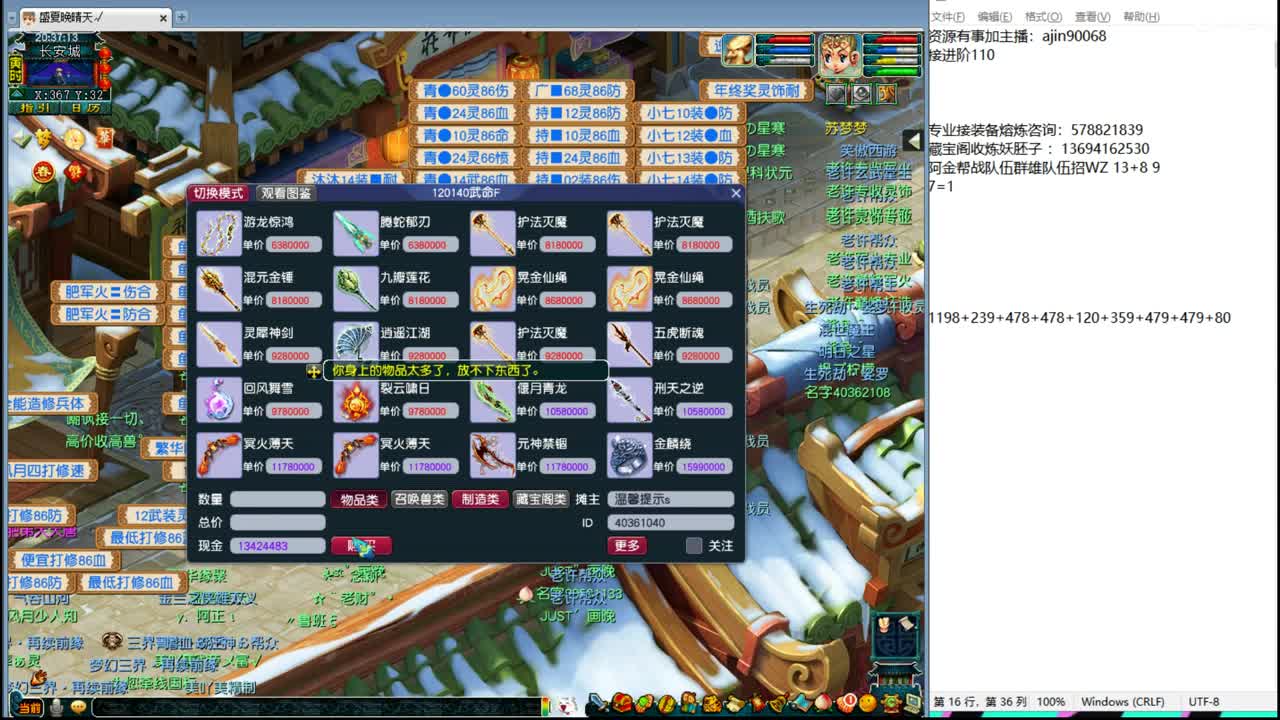1280x720 pixels.
Task: Click the player's red health bar
Action: pos(894,39)
